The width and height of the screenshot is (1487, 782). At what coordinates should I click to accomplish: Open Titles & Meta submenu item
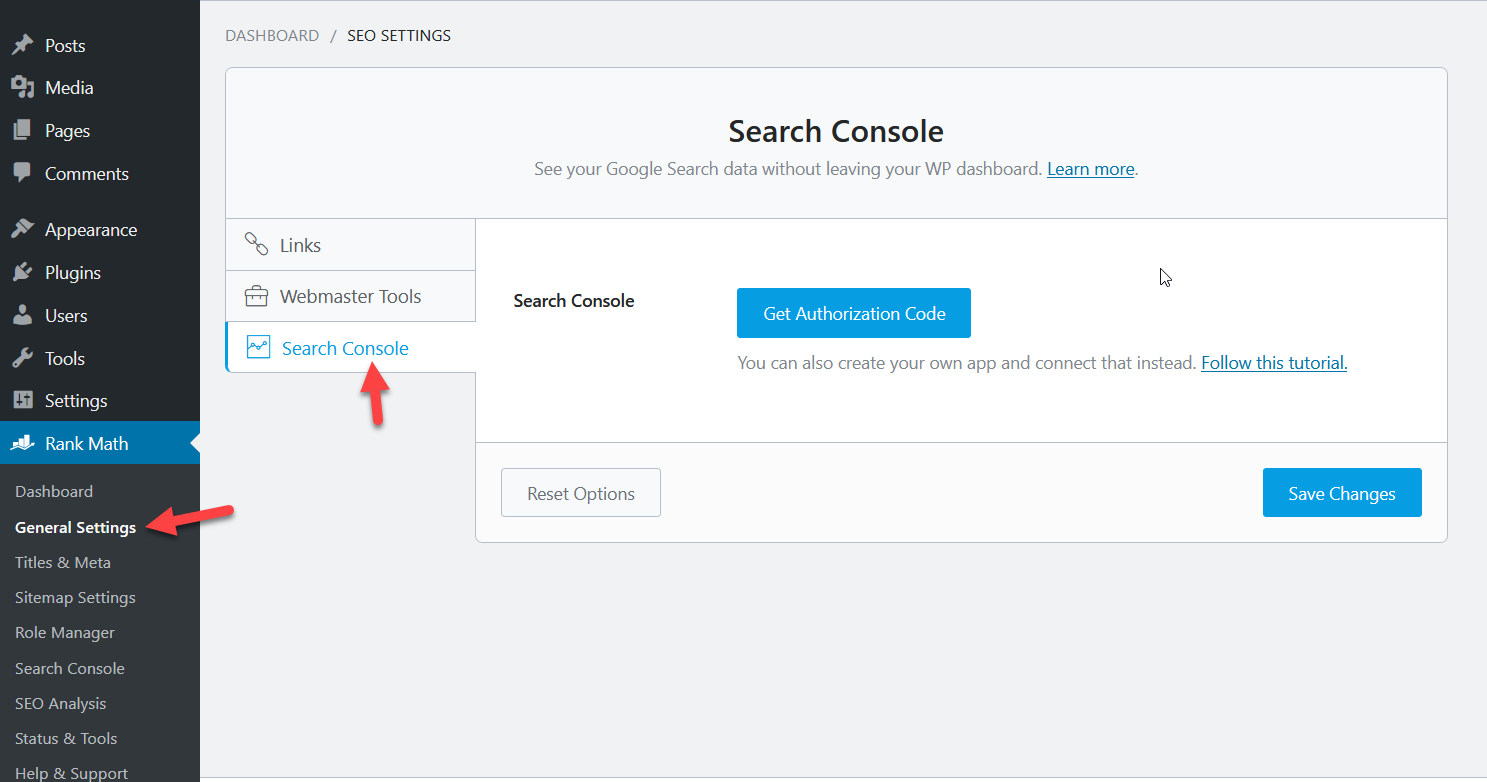(x=63, y=562)
